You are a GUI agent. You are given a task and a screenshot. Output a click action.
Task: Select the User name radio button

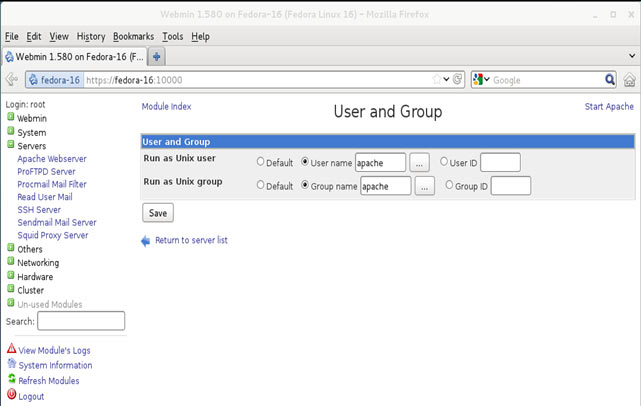coord(305,162)
